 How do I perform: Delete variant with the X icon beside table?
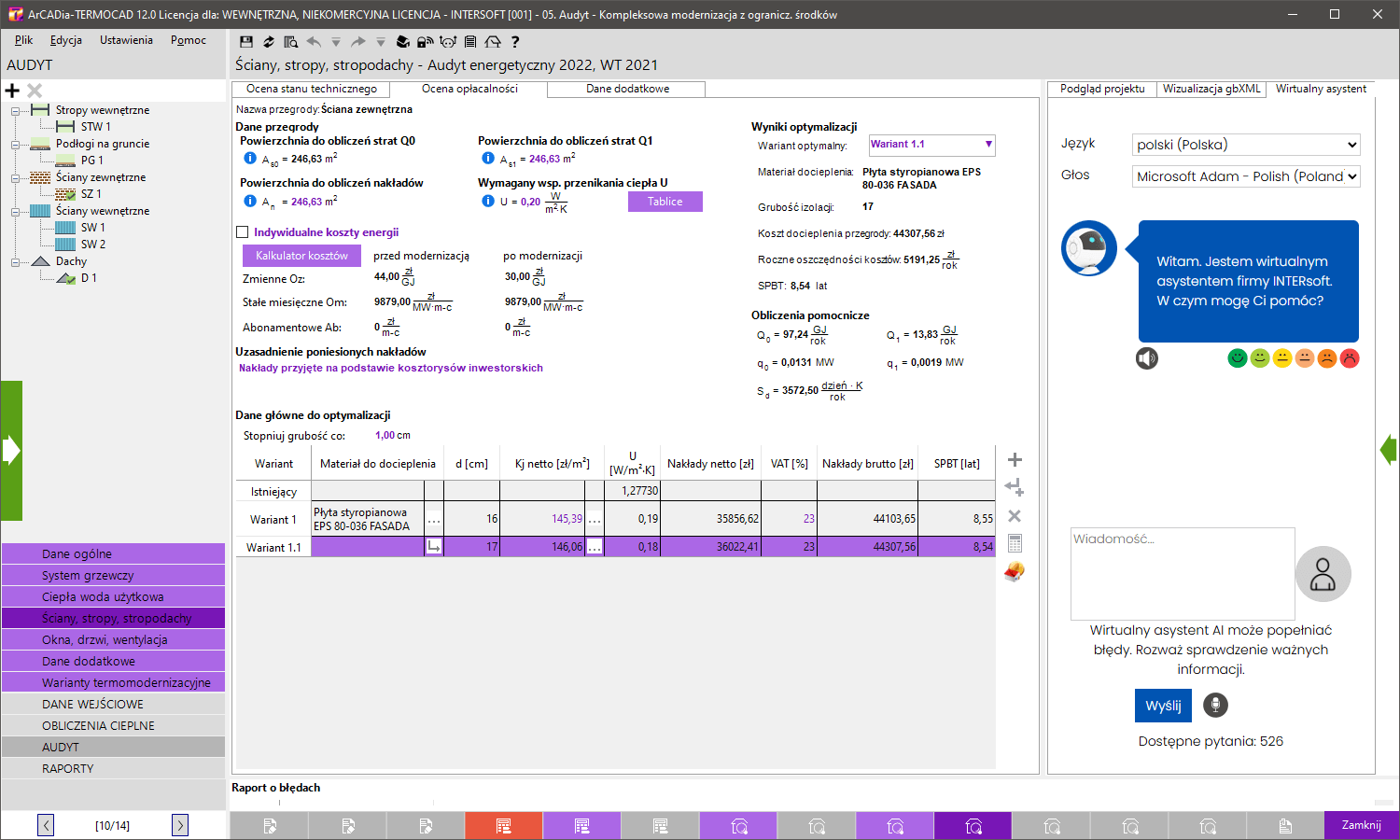pyautogui.click(x=1014, y=515)
